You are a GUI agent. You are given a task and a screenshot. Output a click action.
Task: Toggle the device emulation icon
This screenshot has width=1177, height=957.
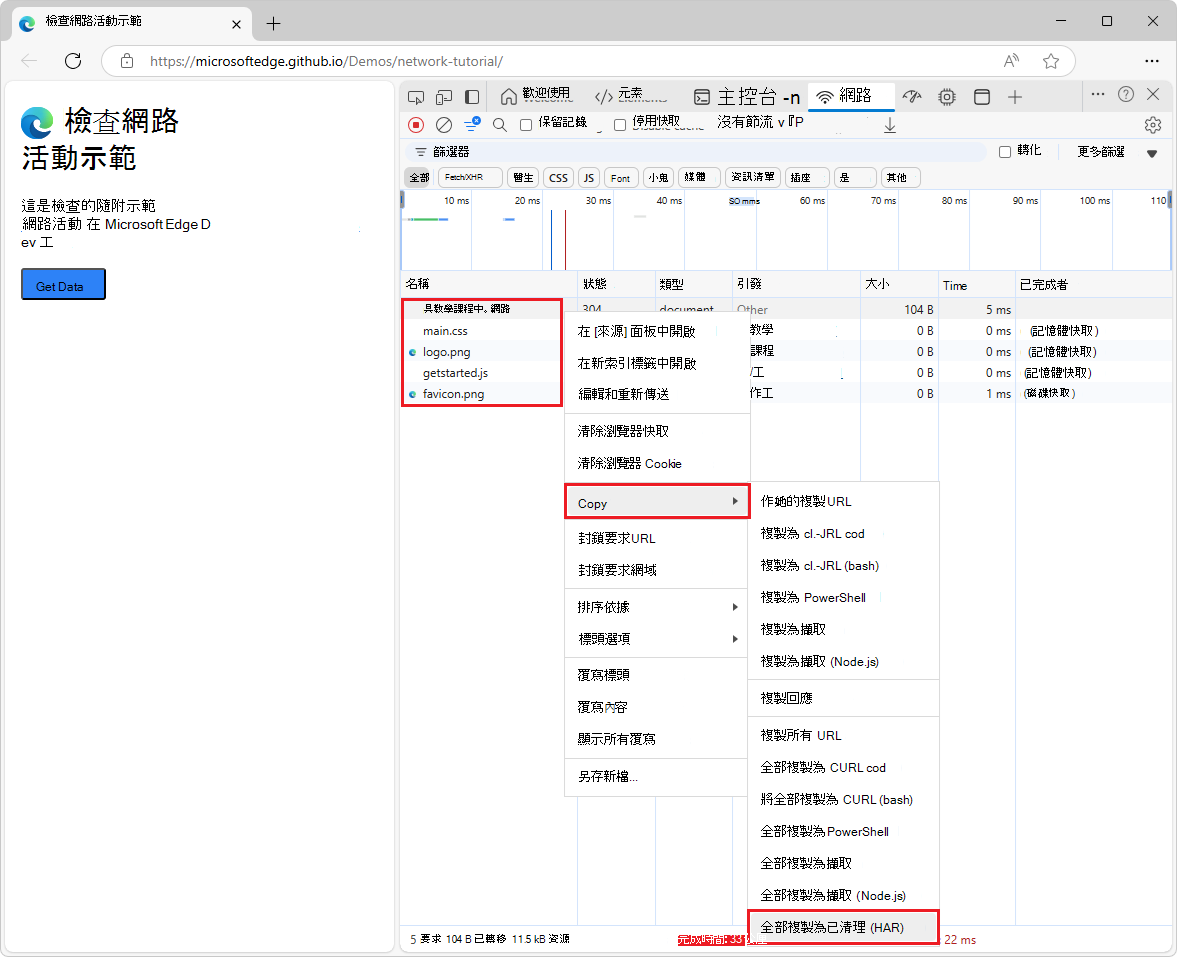(443, 97)
